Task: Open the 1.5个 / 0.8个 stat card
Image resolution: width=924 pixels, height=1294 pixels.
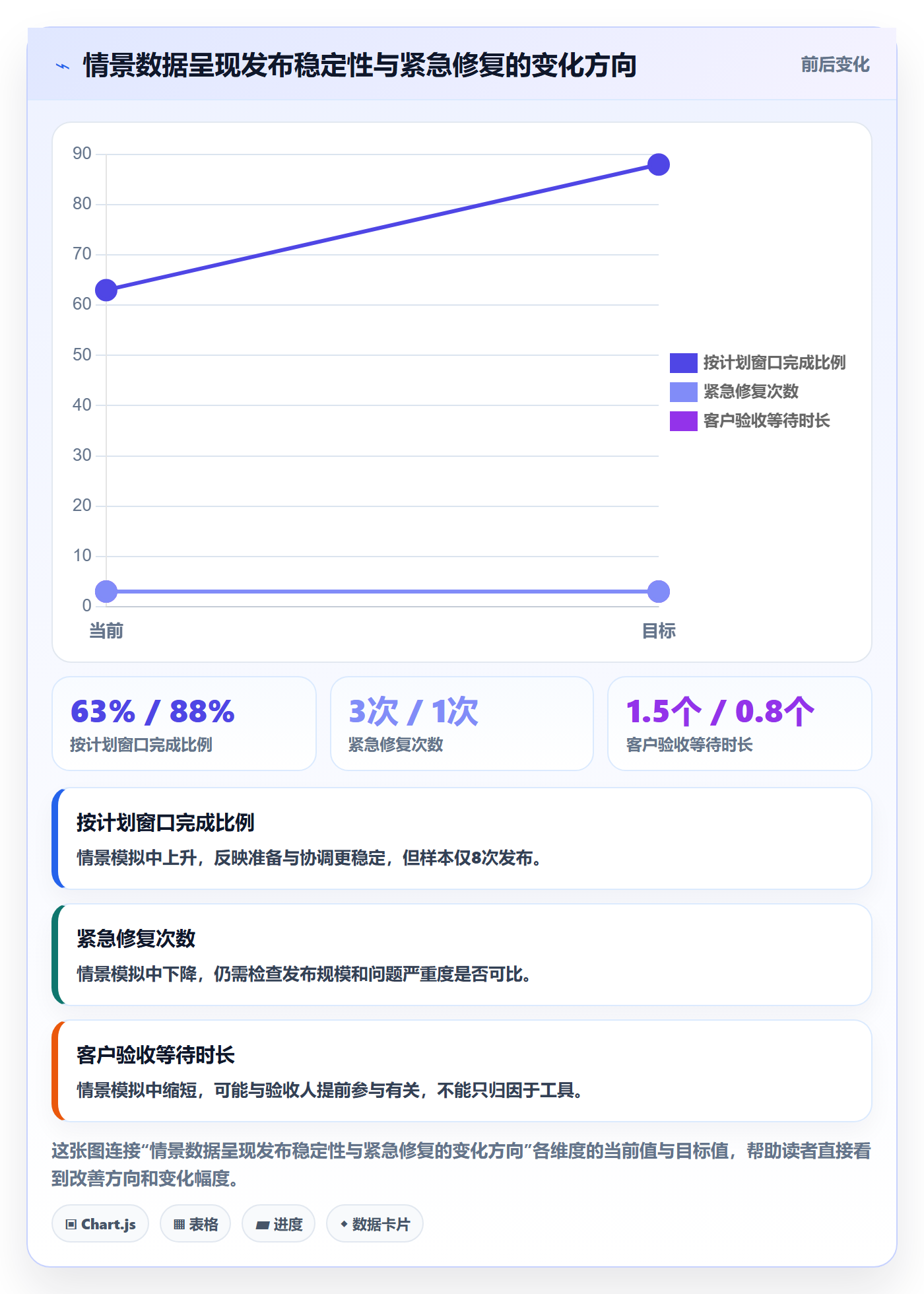Action: pyautogui.click(x=740, y=724)
